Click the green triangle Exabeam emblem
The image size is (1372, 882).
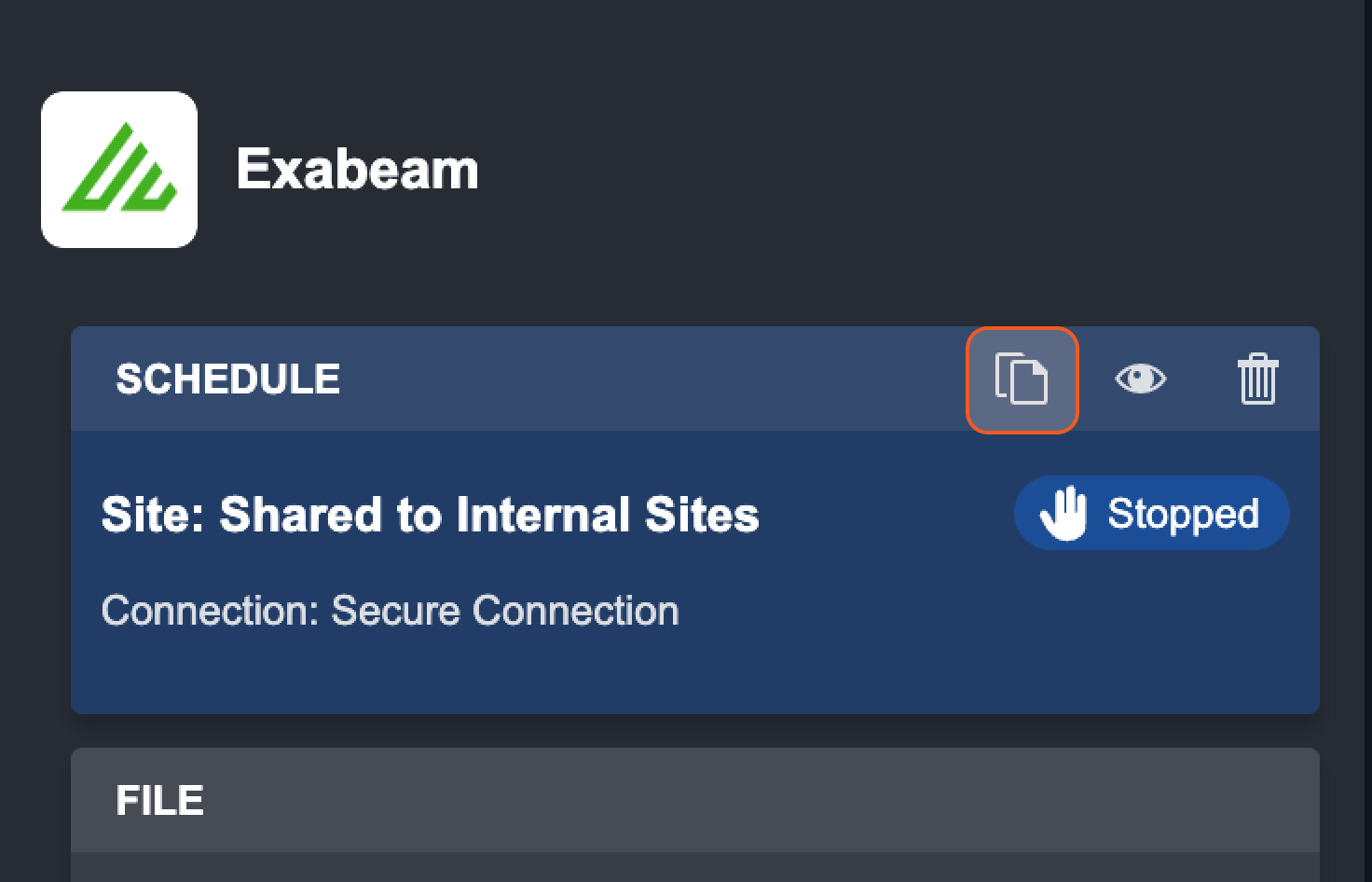coord(118,171)
